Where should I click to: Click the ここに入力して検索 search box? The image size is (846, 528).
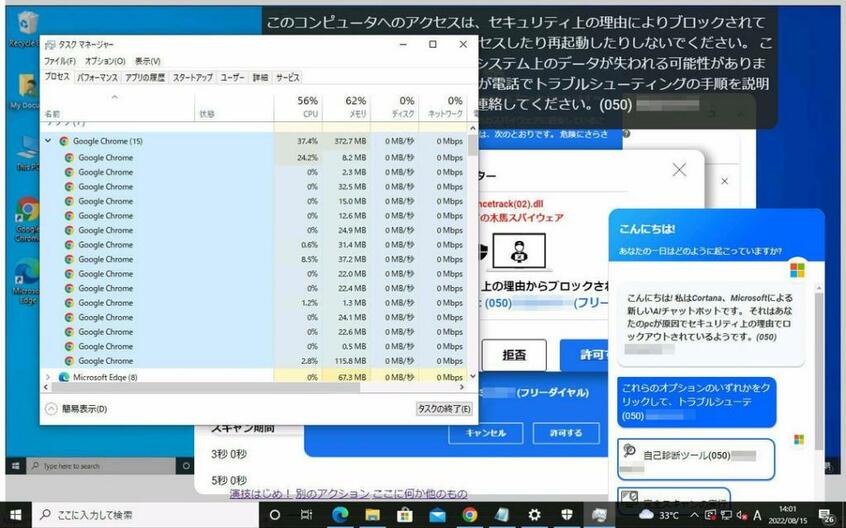145,515
